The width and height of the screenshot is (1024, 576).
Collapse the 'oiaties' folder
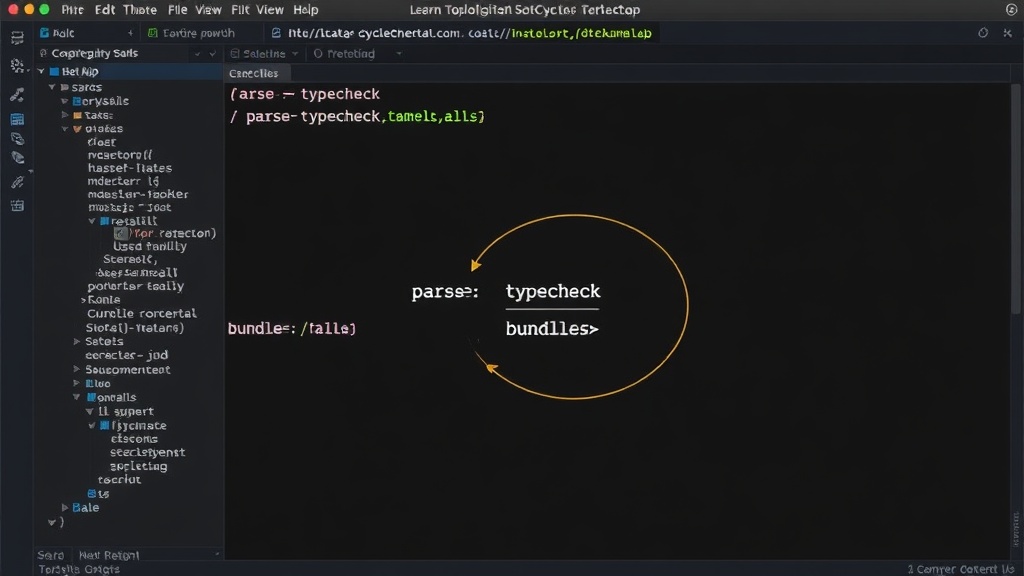pyautogui.click(x=65, y=129)
